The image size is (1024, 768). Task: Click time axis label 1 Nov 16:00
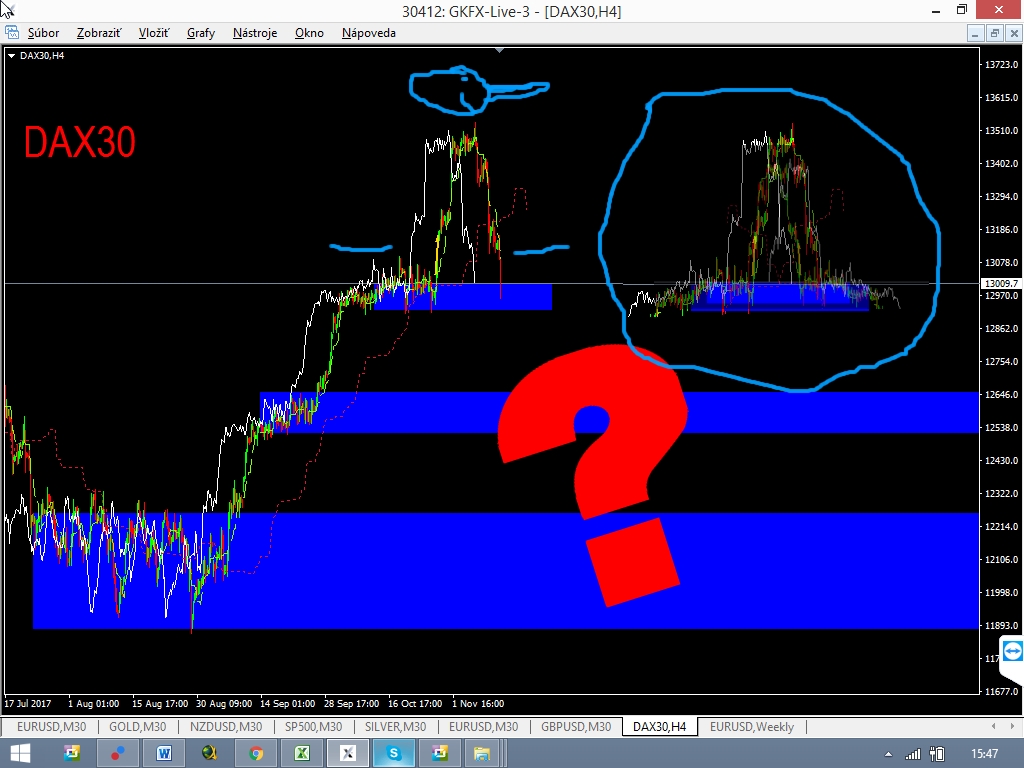point(478,703)
